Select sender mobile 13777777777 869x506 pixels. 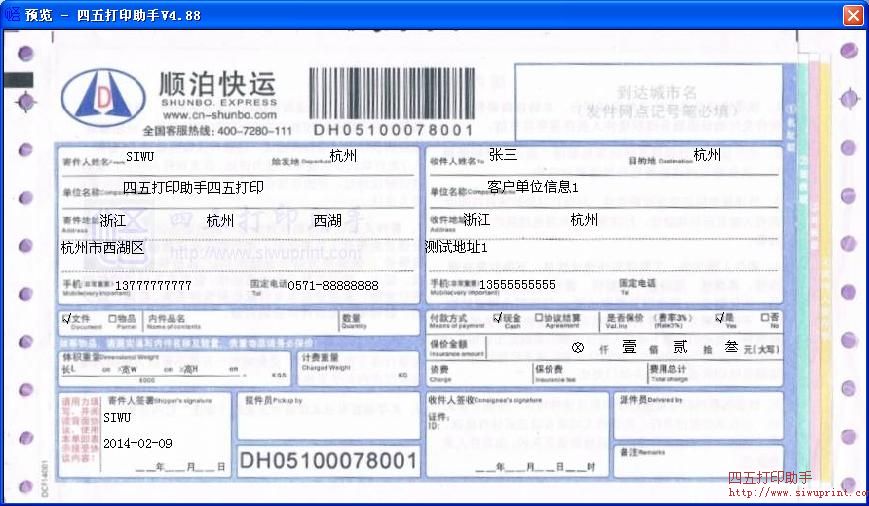point(153,285)
